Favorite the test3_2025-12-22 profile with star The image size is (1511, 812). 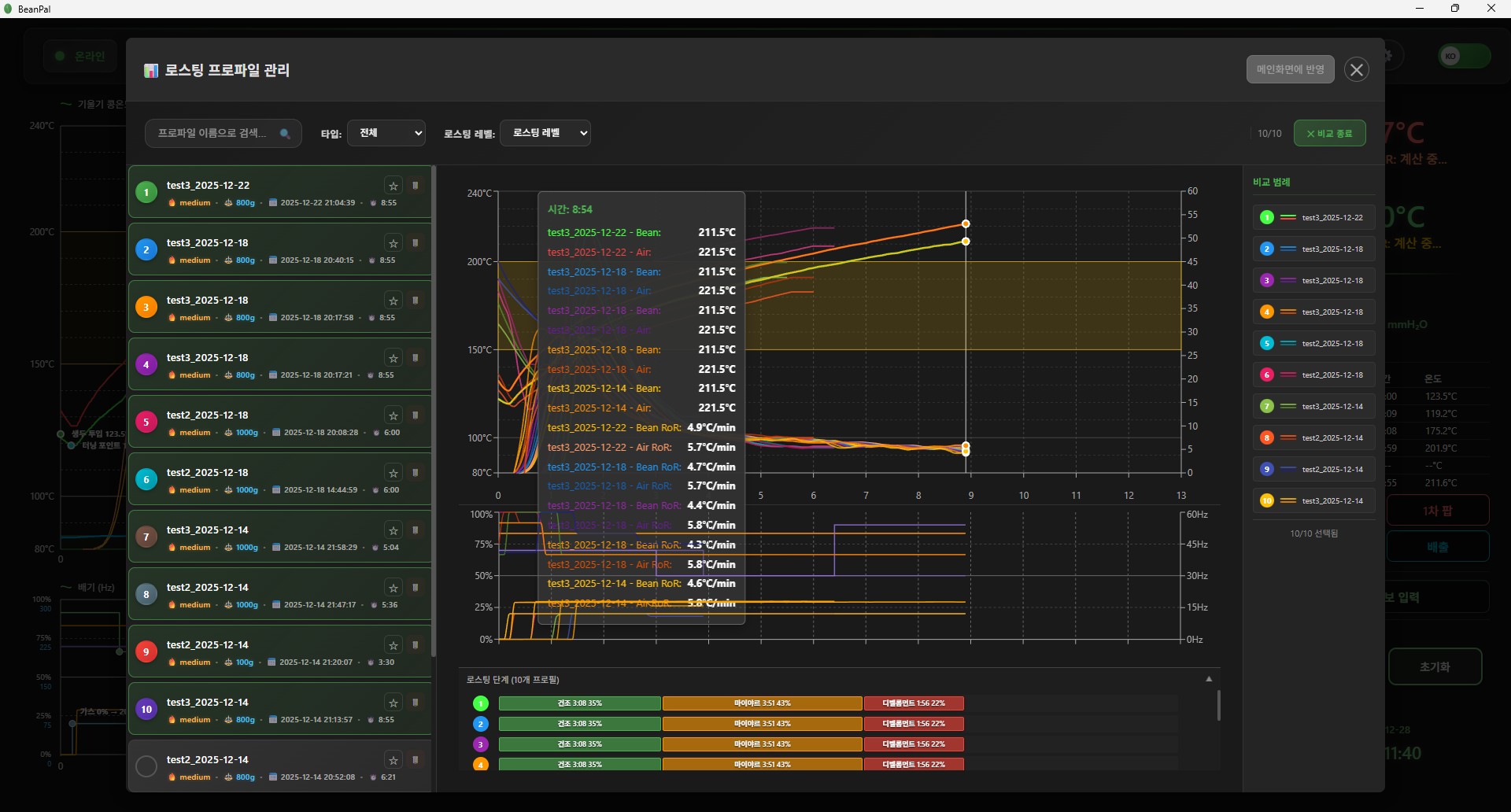(393, 186)
